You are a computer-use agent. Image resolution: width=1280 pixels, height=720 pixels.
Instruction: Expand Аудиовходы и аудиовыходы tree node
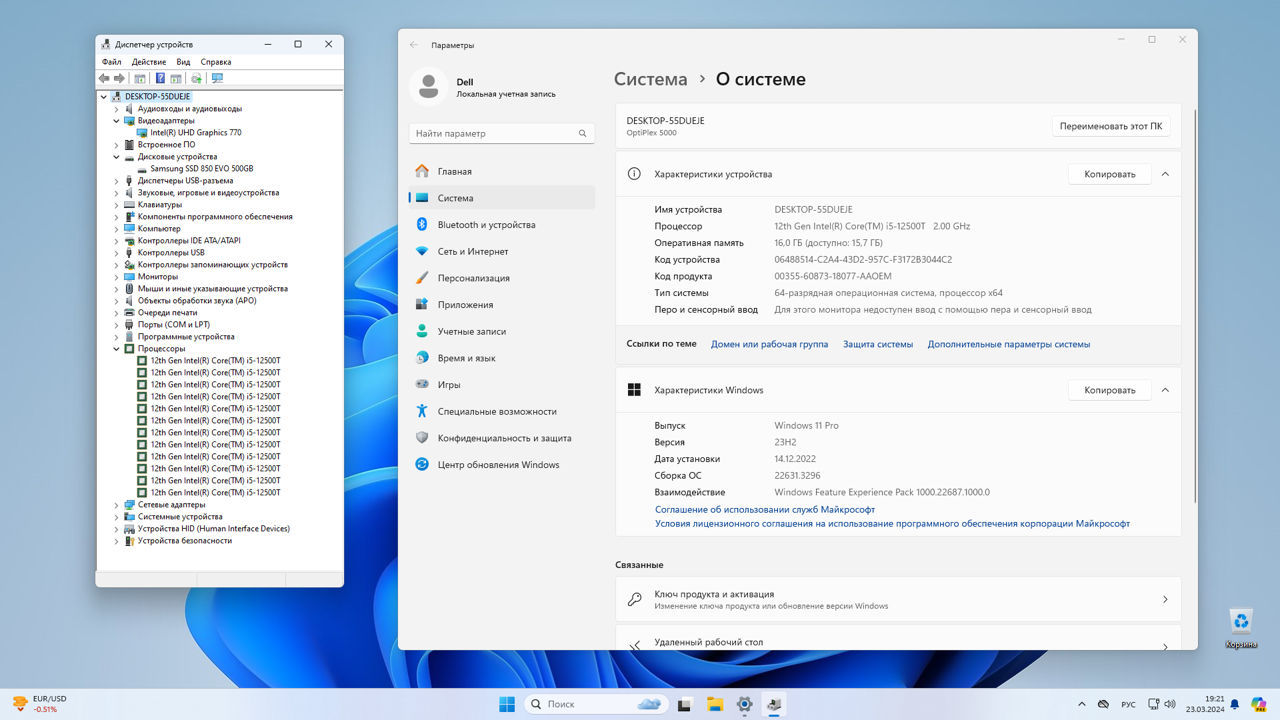(116, 109)
